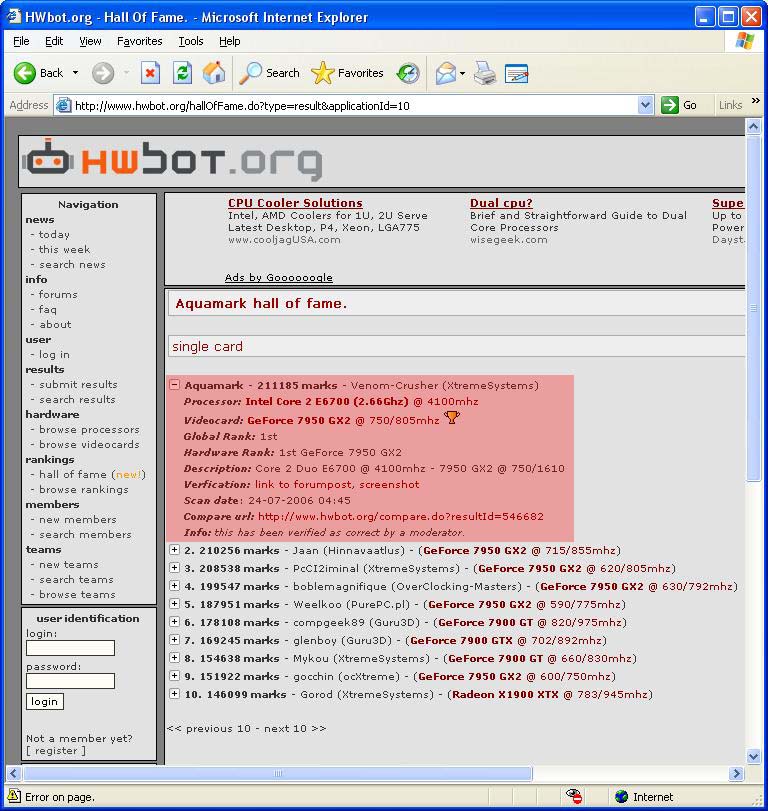Open the Search magnifier toolbar button
The width and height of the screenshot is (768, 811).
pyautogui.click(x=269, y=73)
